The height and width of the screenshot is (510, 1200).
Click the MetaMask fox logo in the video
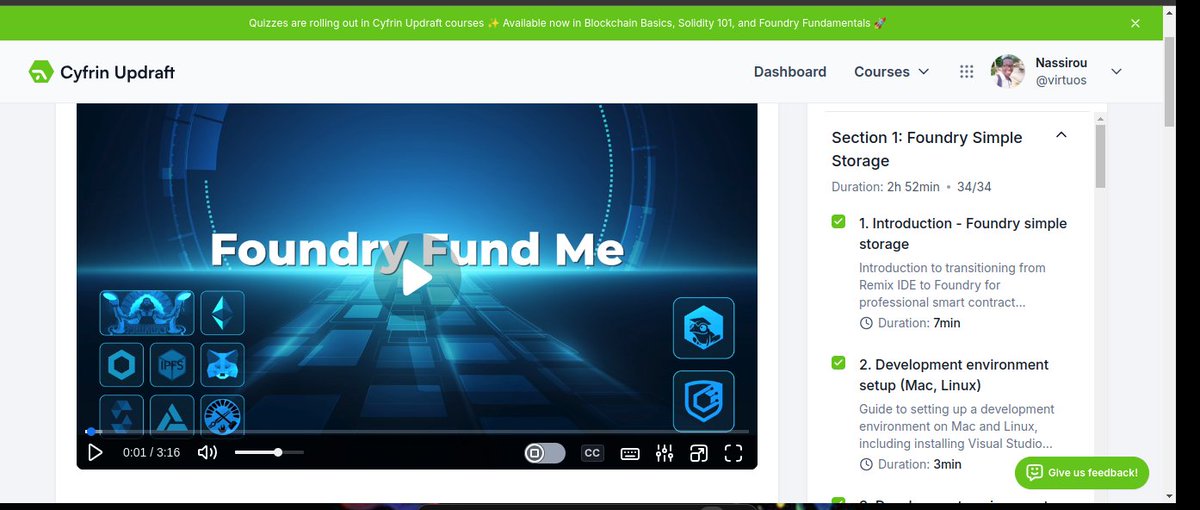pos(223,366)
